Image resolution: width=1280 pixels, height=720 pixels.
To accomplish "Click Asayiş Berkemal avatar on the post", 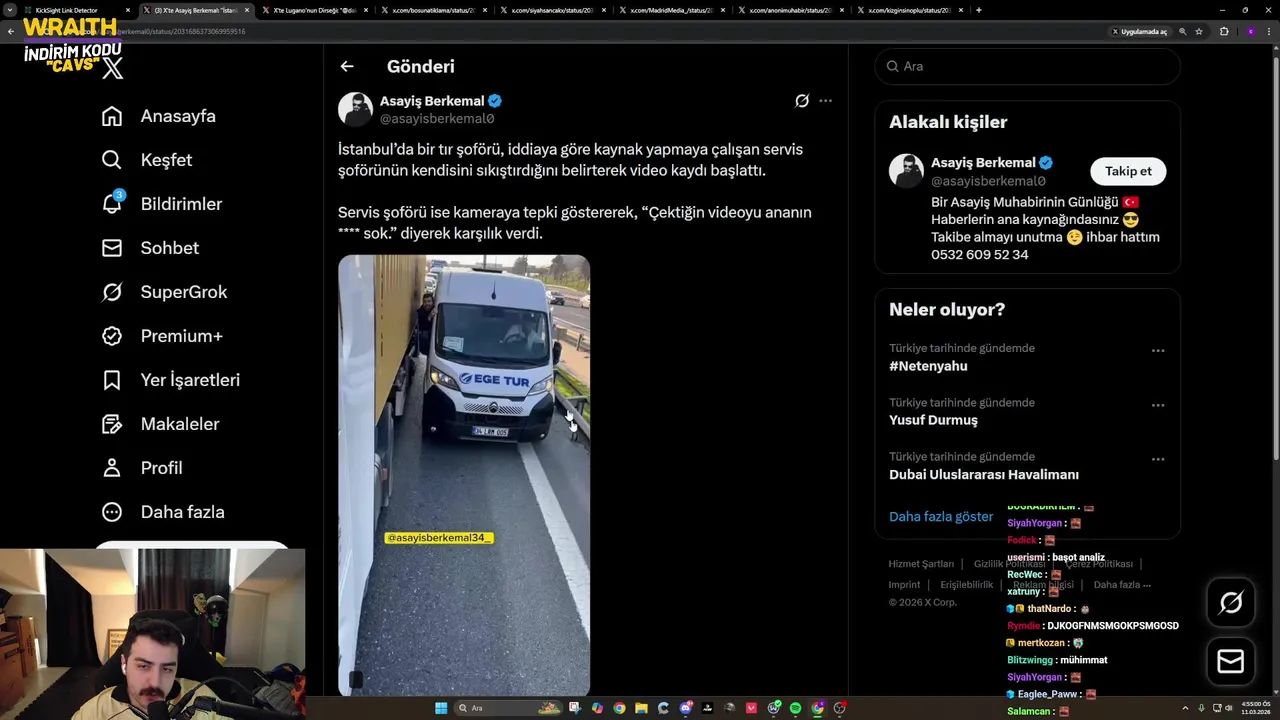I will pyautogui.click(x=355, y=109).
